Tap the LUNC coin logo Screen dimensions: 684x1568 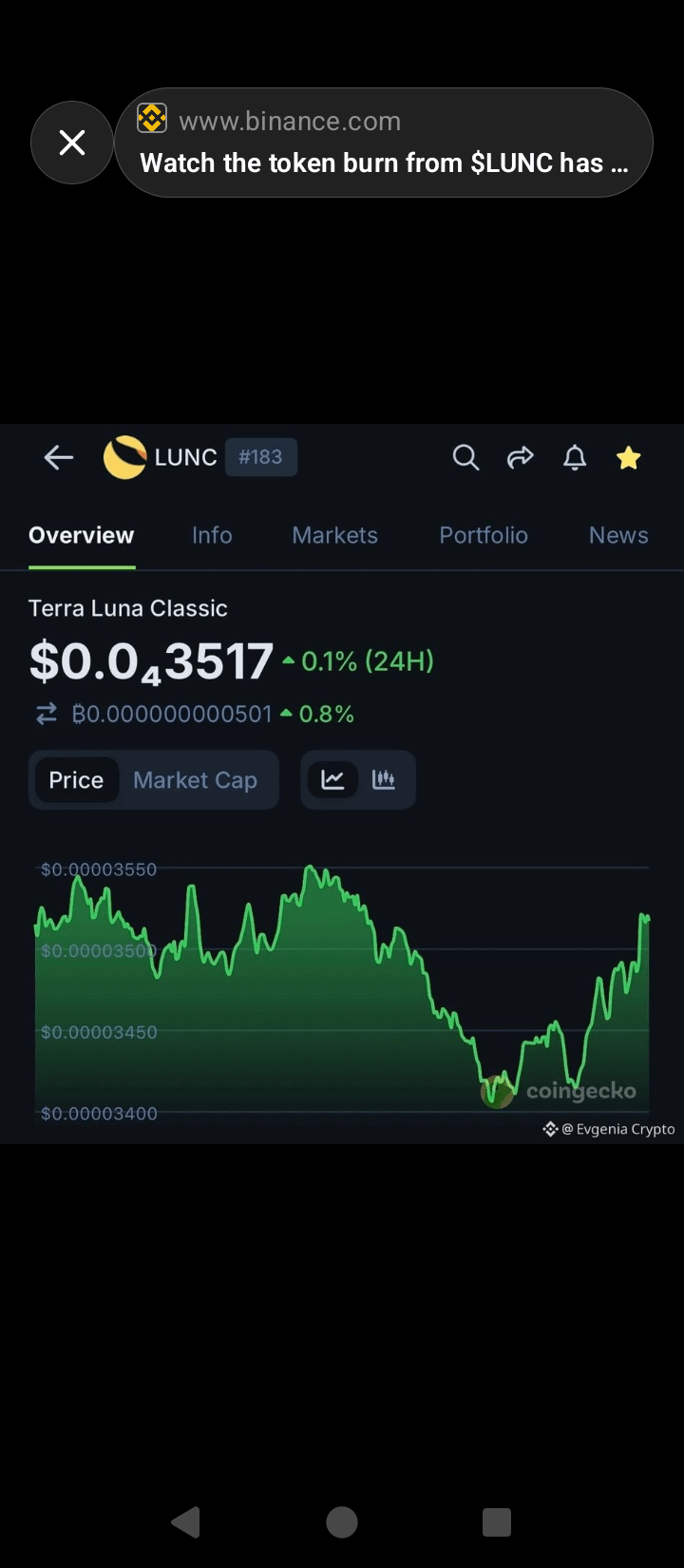click(124, 457)
